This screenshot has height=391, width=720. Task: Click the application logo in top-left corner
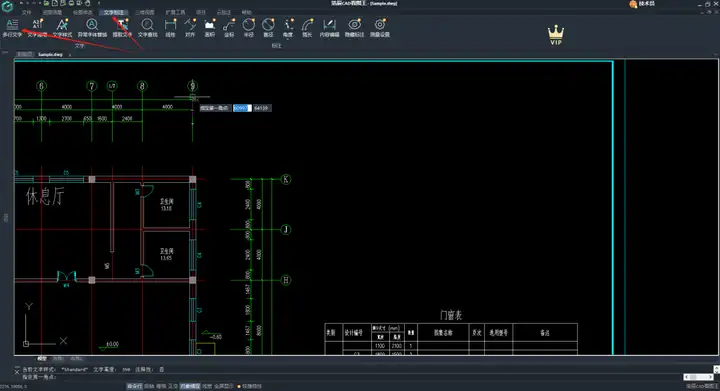click(7, 6)
